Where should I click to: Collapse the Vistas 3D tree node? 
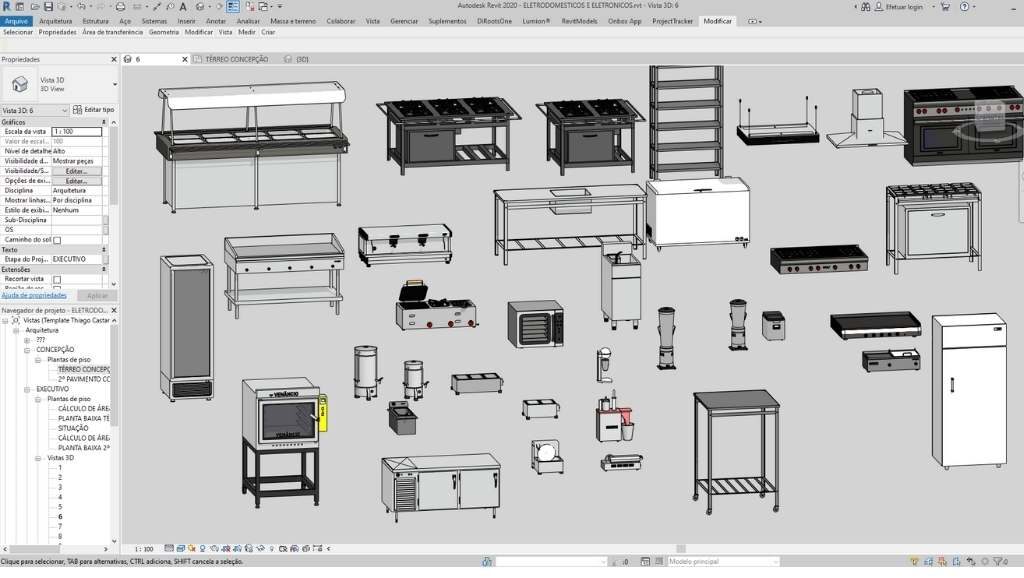click(x=39, y=457)
